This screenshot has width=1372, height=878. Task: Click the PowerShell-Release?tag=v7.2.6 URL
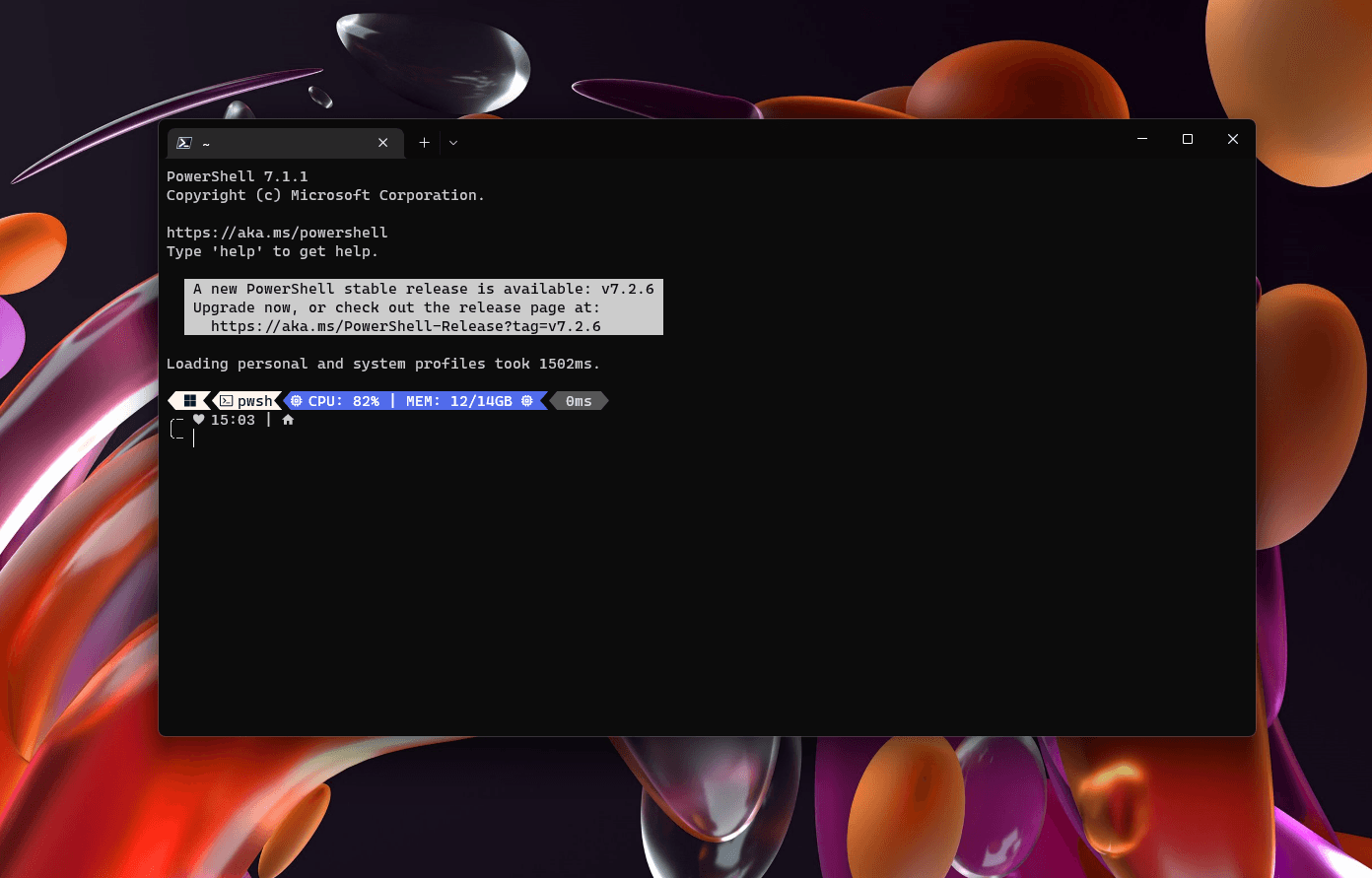pyautogui.click(x=406, y=326)
